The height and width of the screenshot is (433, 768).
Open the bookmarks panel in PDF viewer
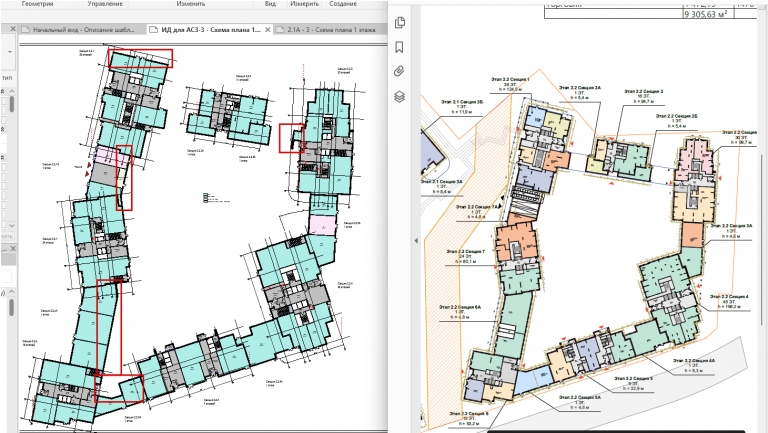tap(399, 47)
